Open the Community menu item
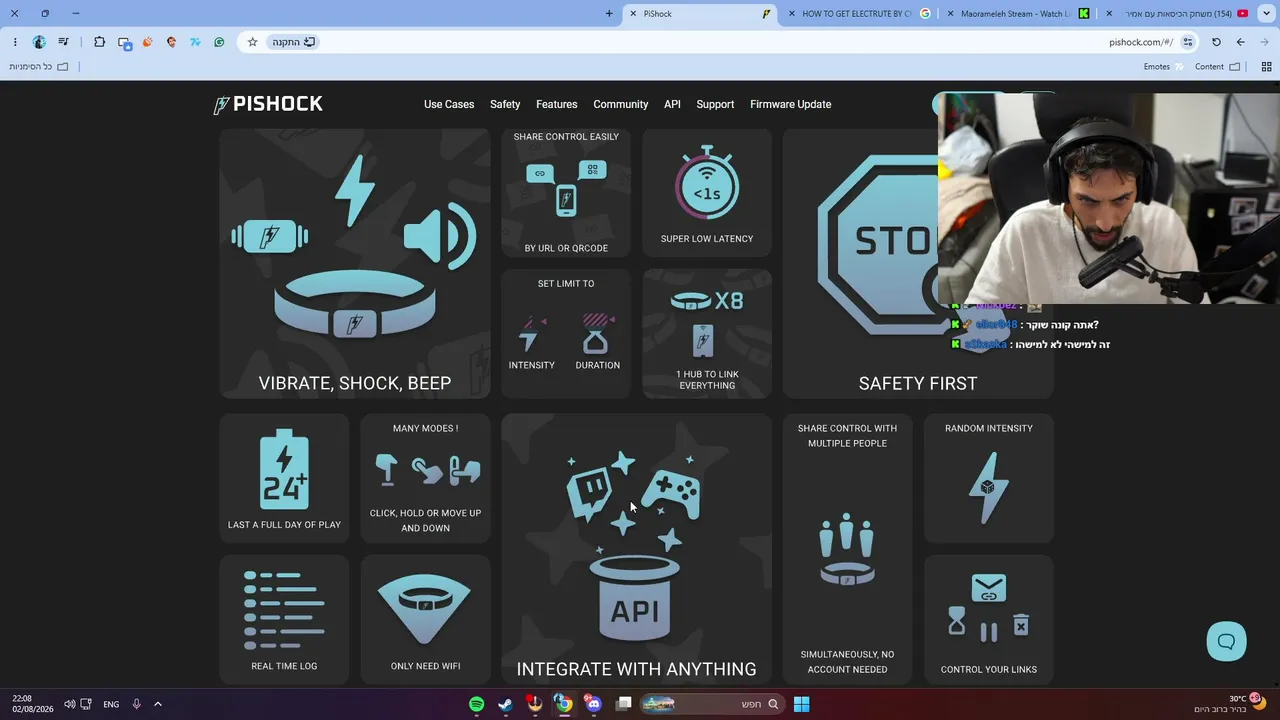1280x720 pixels. (621, 104)
